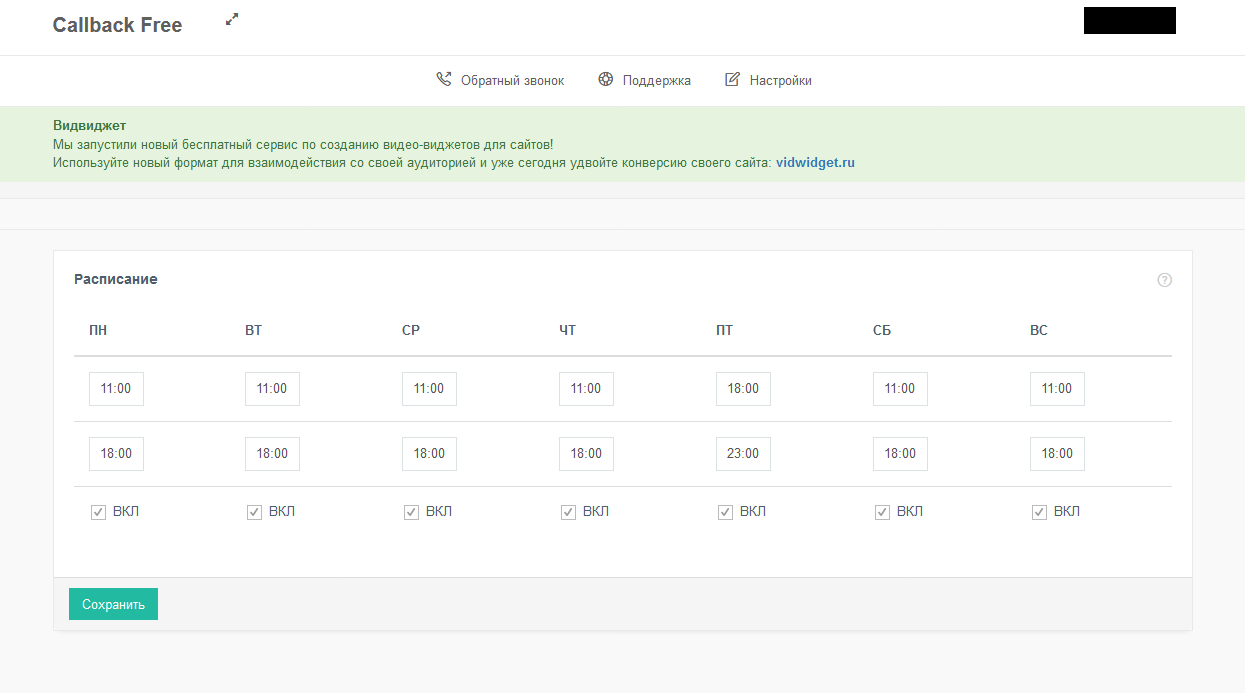Toggle the ВКЛ checkbox for СР
Image resolution: width=1245 pixels, height=693 pixels.
(411, 512)
